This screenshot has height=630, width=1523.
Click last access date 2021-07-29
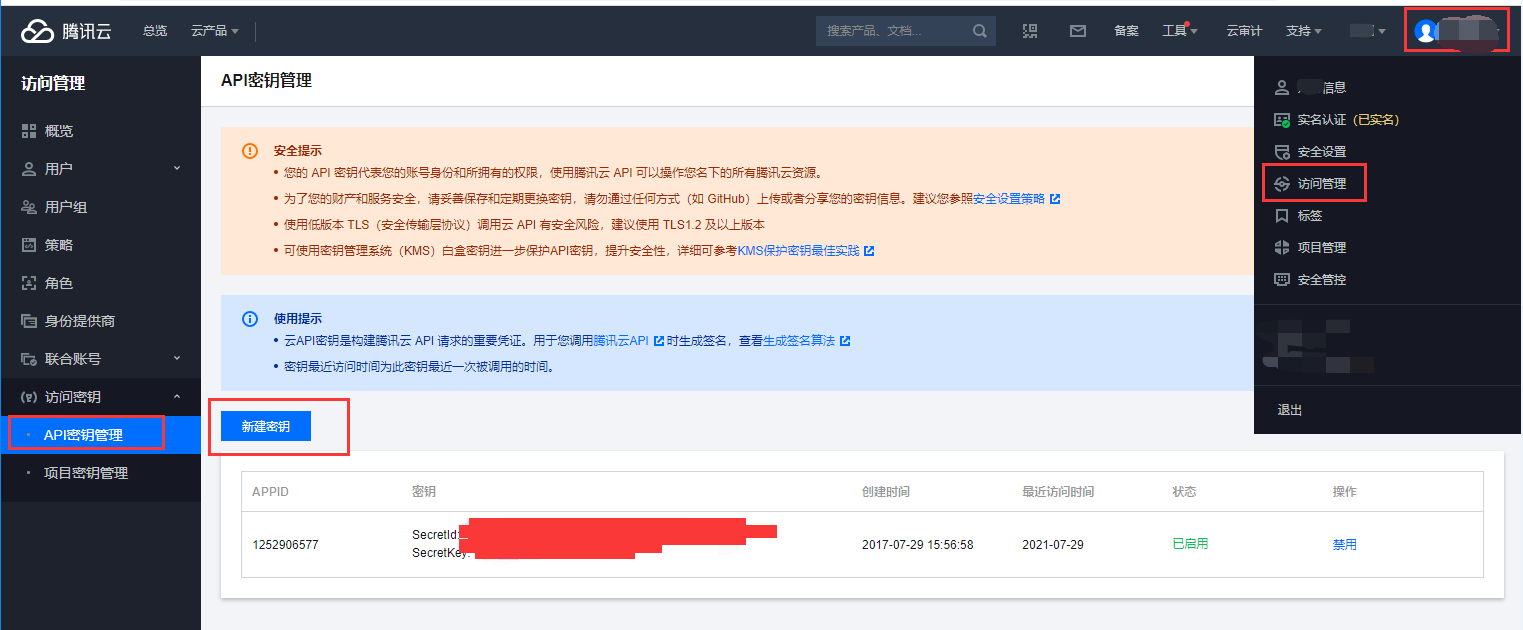[1053, 545]
